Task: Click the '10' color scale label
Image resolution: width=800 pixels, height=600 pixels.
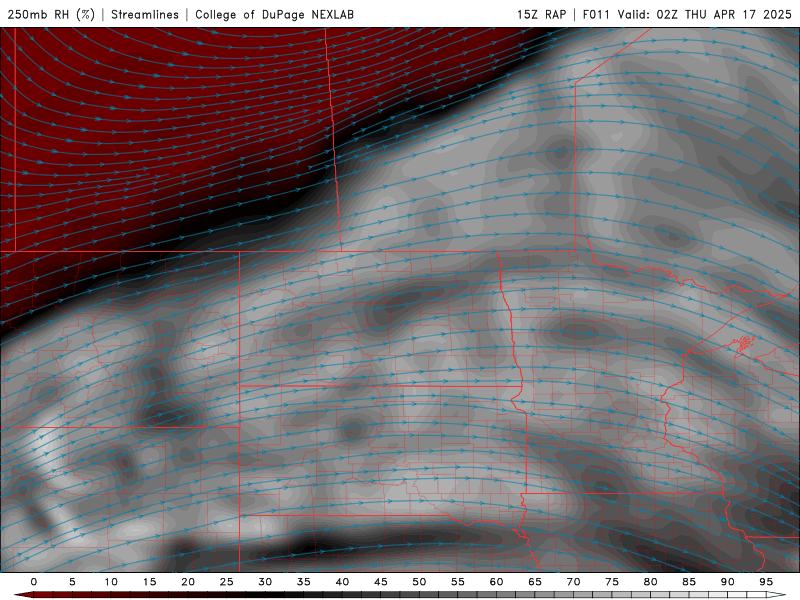Action: (x=111, y=582)
